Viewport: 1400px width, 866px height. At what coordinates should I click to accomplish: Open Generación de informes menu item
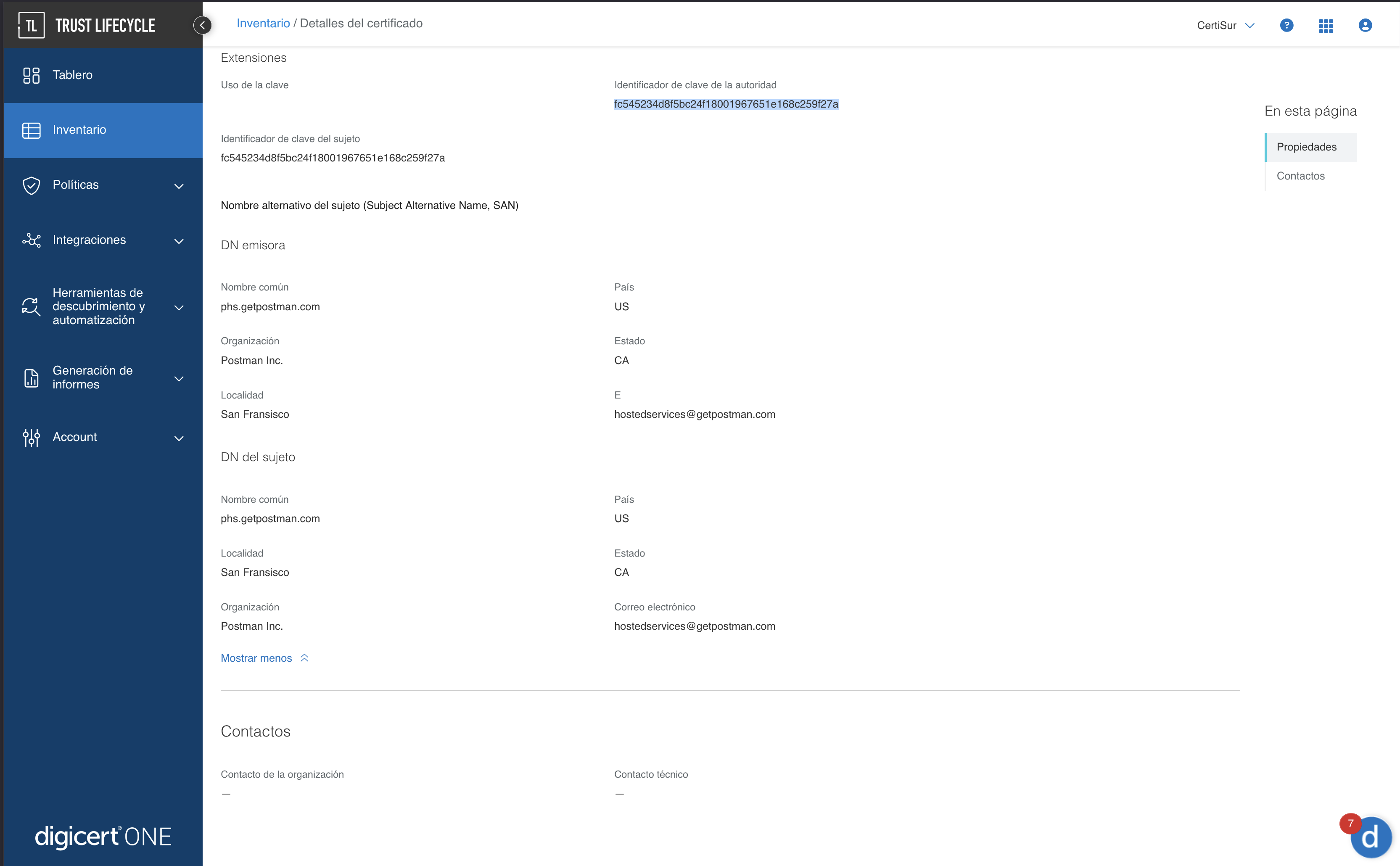[x=103, y=378]
